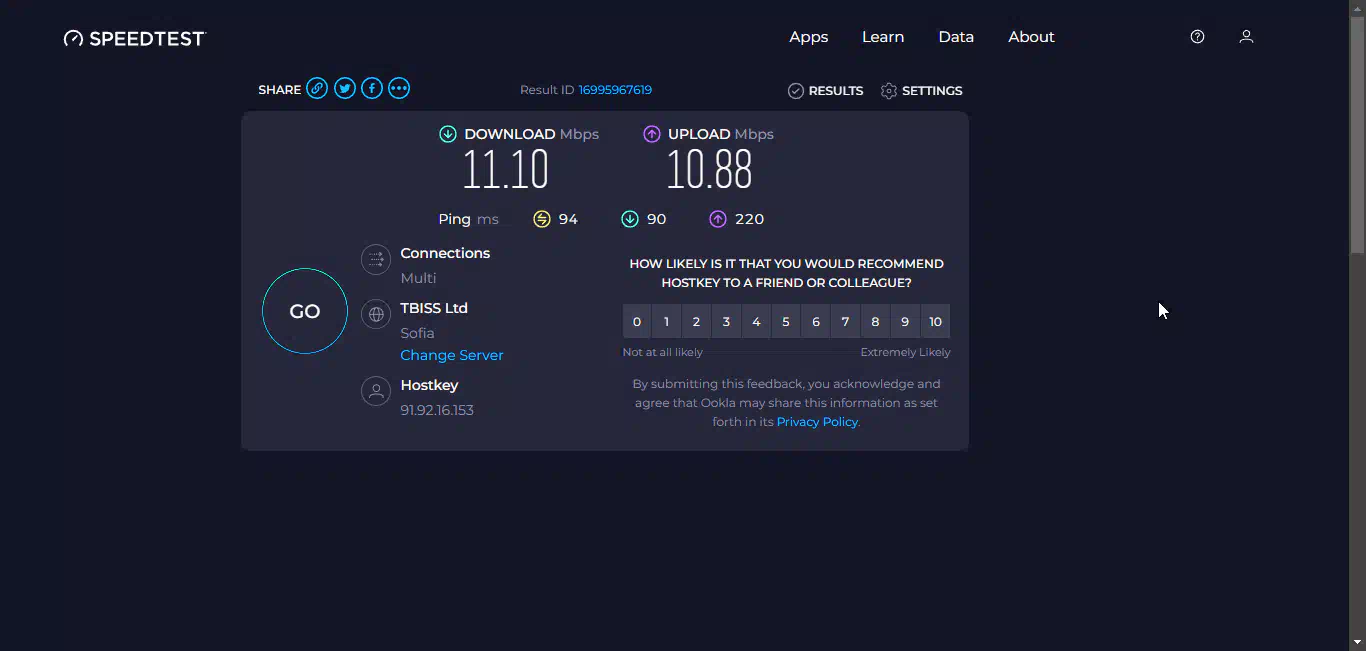1366x651 pixels.
Task: Copy result link share icon
Action: click(x=317, y=88)
